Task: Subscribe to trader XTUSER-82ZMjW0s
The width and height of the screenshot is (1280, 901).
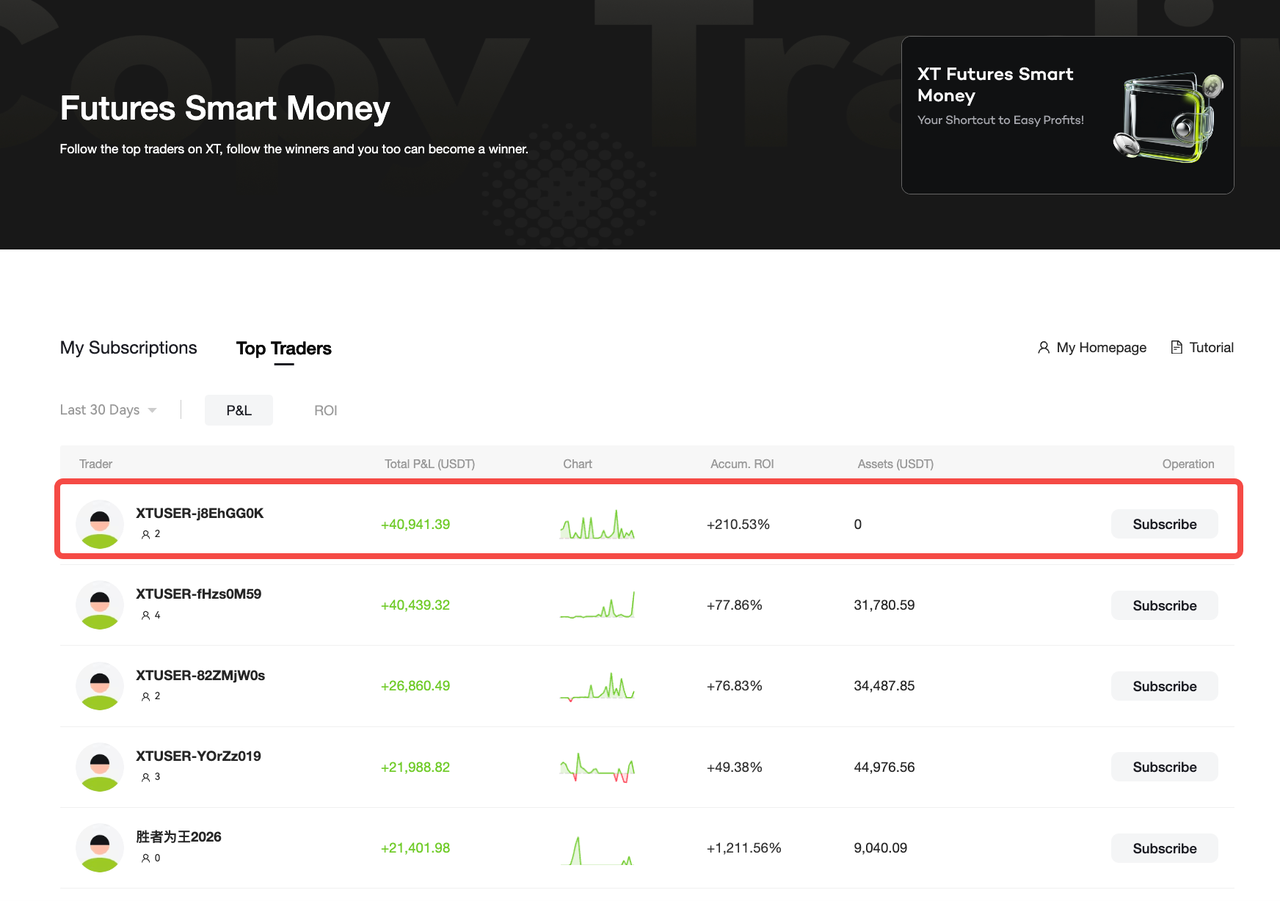Action: coord(1165,686)
